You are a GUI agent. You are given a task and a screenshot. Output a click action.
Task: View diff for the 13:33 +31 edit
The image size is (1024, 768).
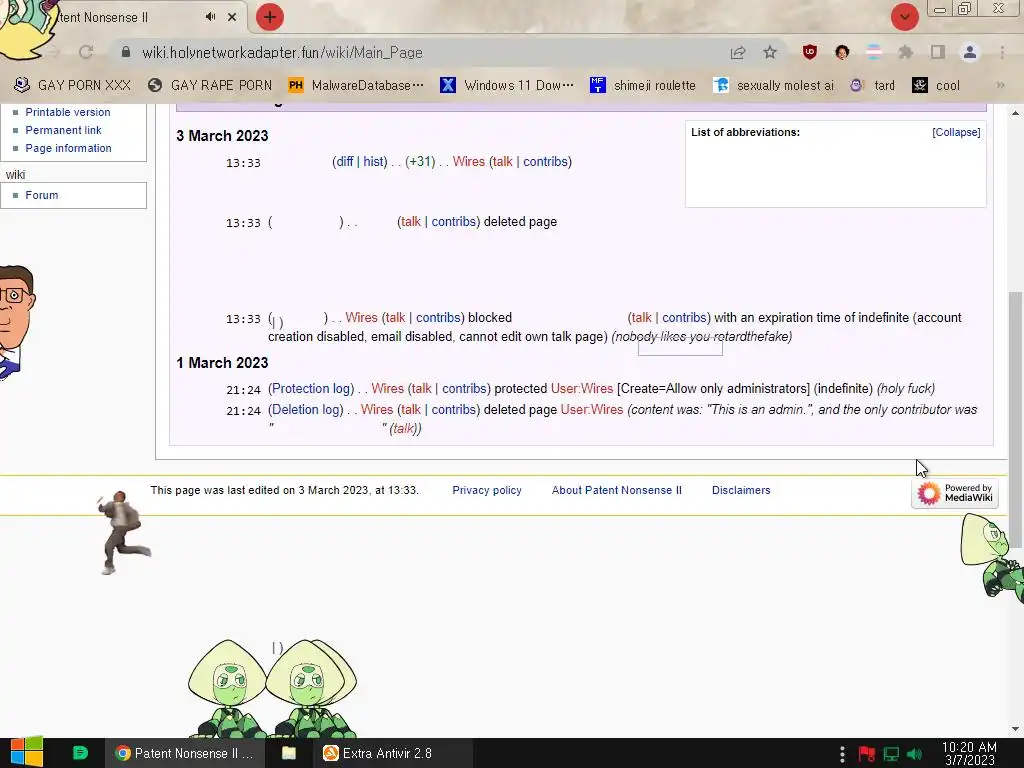click(345, 161)
